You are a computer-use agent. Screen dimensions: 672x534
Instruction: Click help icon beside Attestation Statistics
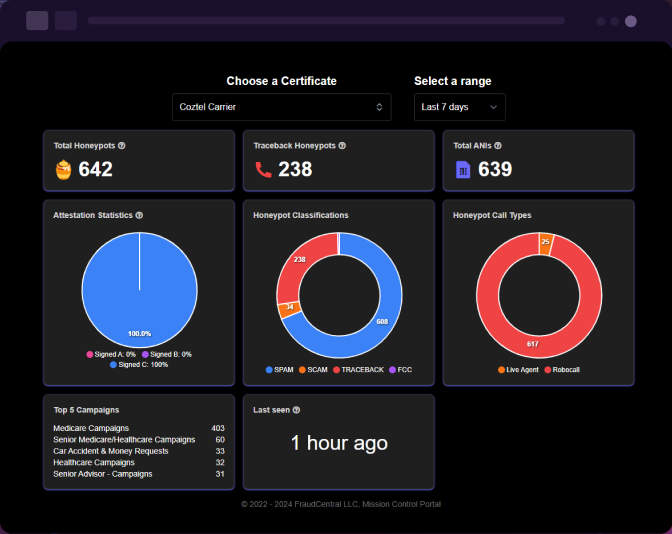(x=139, y=215)
